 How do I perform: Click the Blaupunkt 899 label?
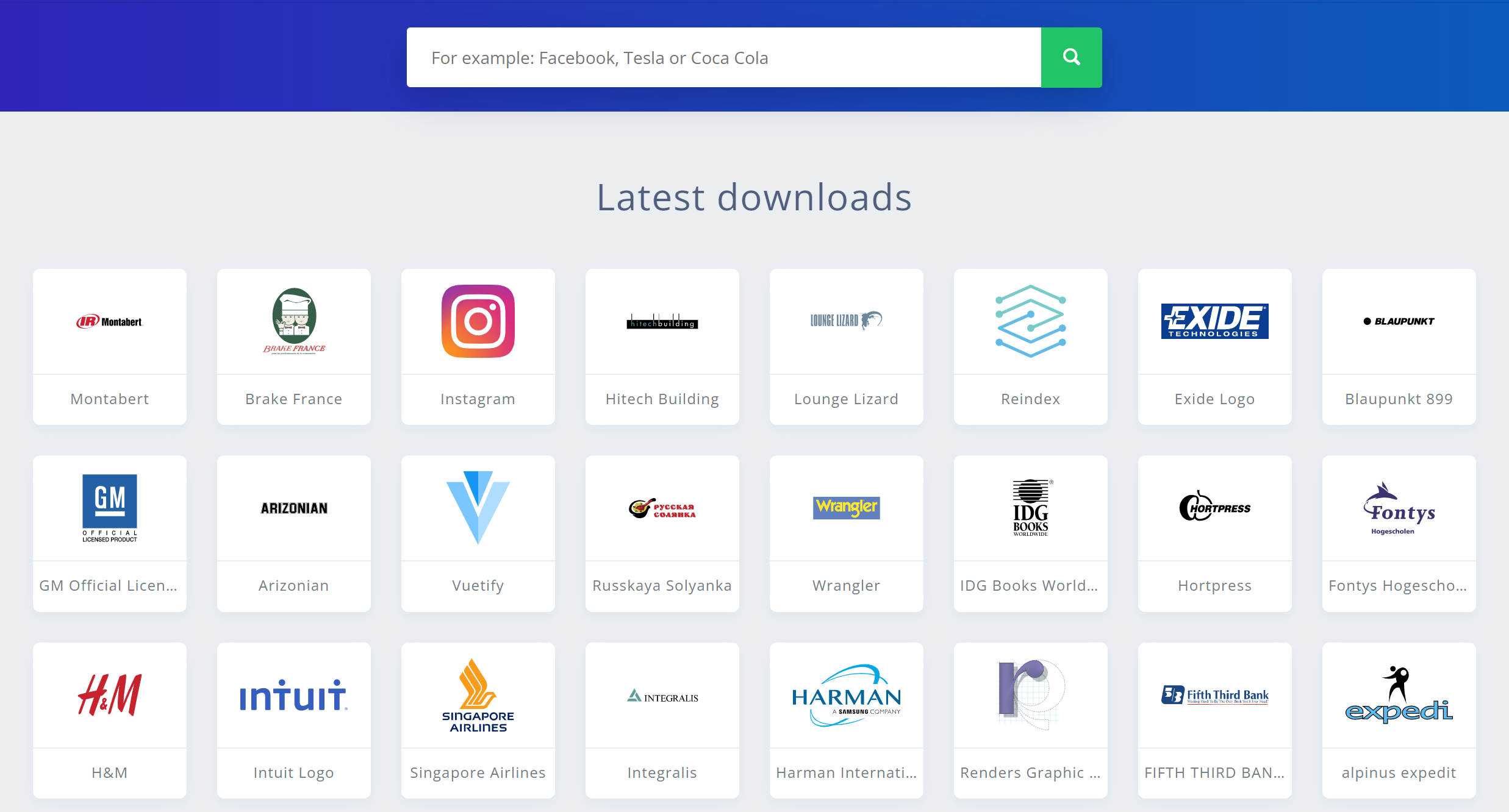(1399, 399)
